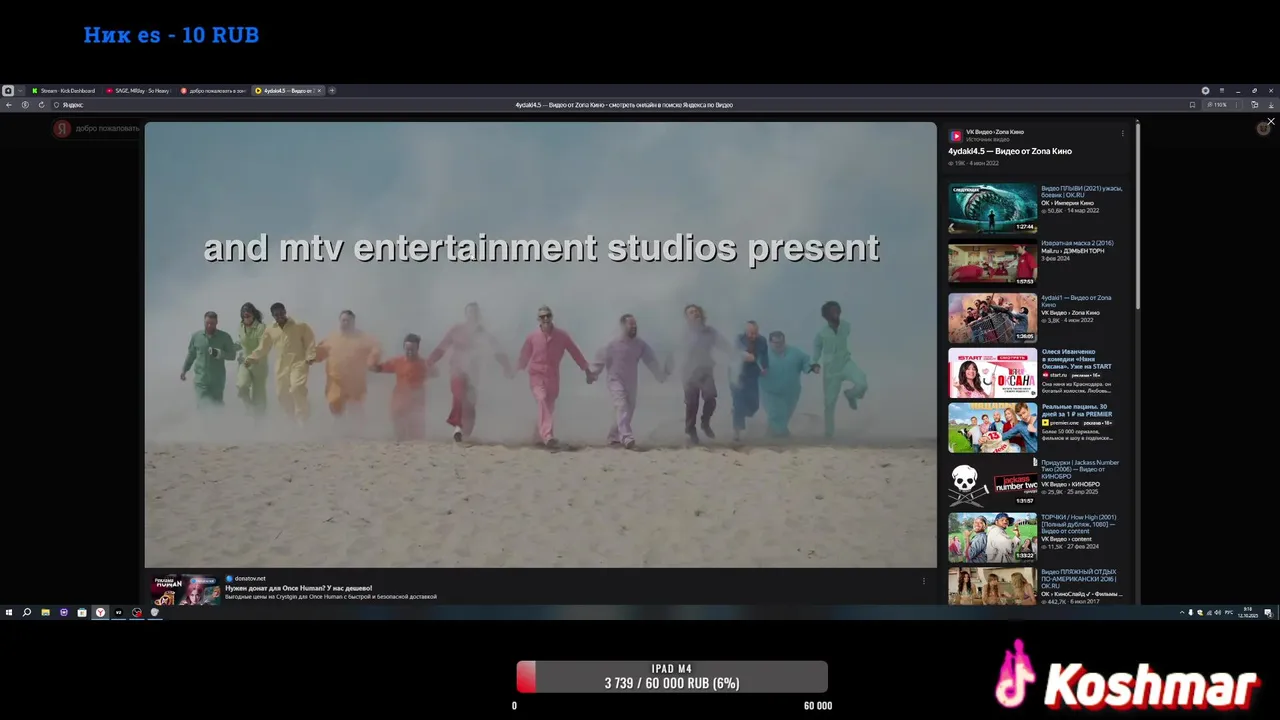Open 4ydaki1 Zona Кино video thumbnail
This screenshot has width=1280, height=720.
(993, 317)
